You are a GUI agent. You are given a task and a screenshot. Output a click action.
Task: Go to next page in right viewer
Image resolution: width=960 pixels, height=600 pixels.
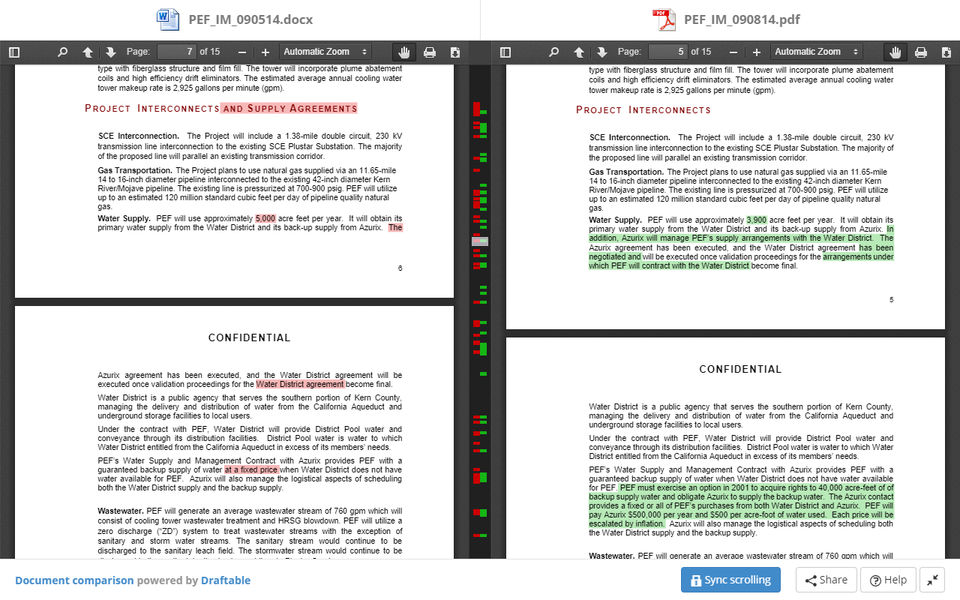click(602, 53)
